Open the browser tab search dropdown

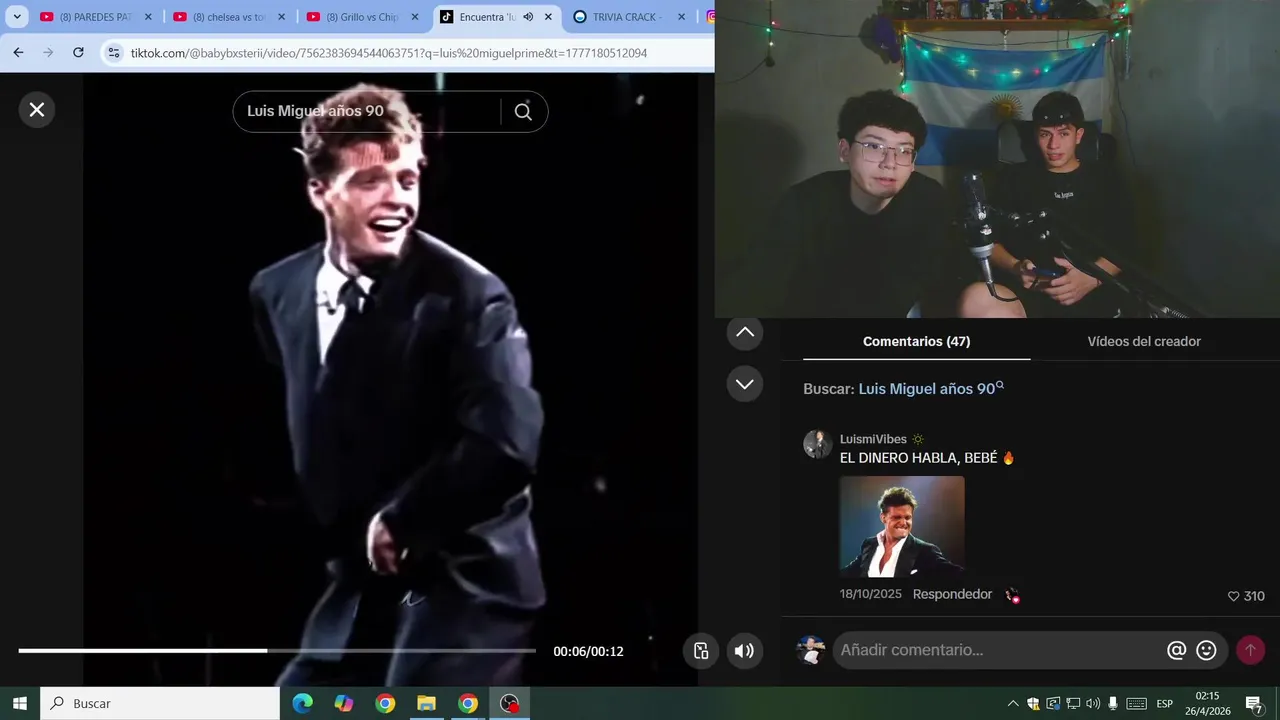[17, 17]
